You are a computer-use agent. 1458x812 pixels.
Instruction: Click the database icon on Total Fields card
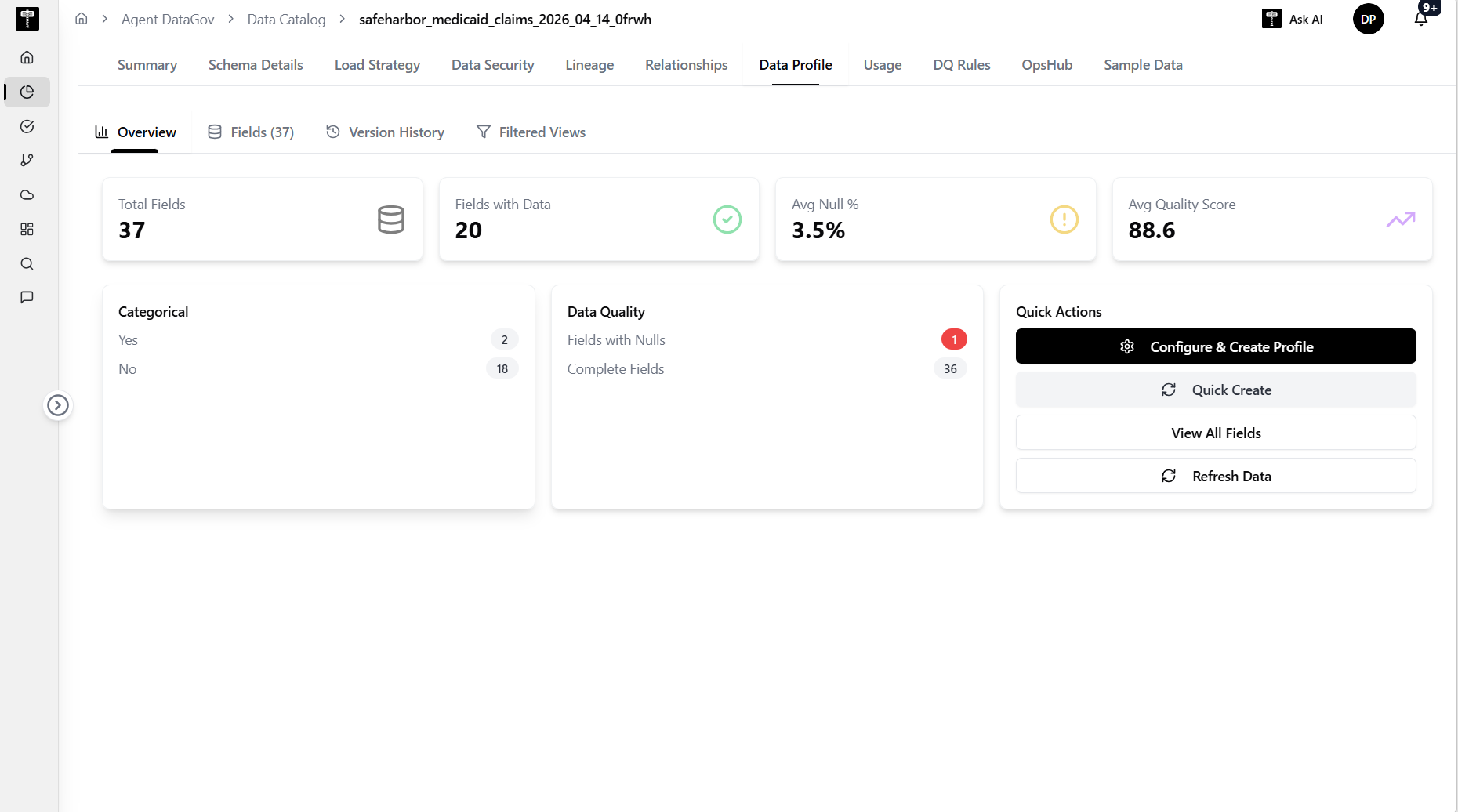point(391,219)
